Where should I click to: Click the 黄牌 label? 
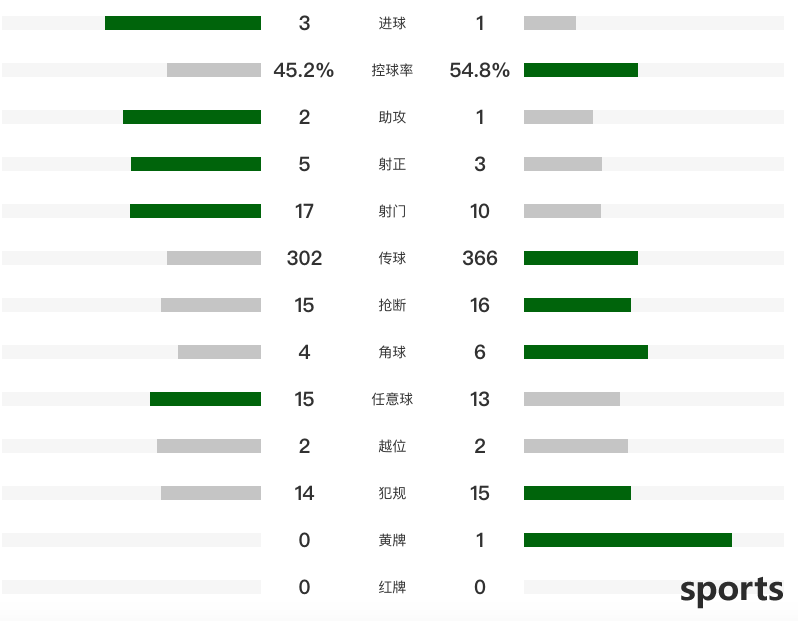[x=392, y=540]
